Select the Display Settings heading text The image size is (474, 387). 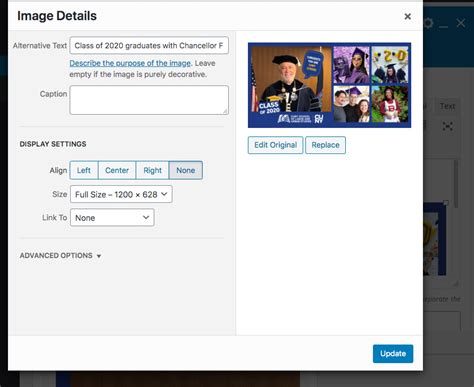pos(53,144)
